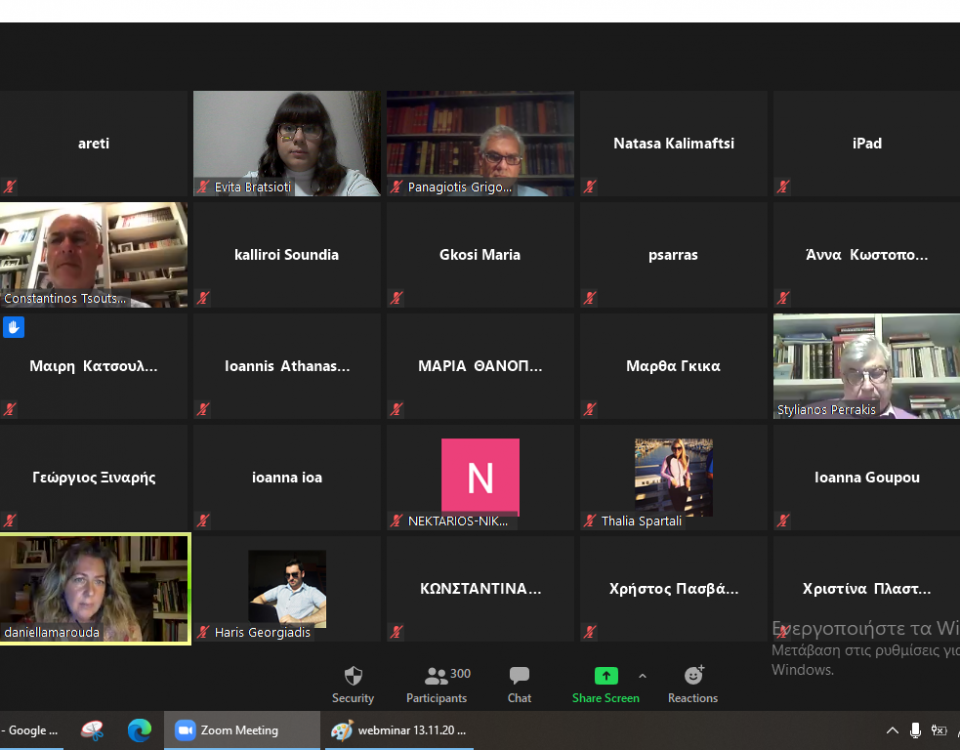Select Panagiotis Grigo video tile
The height and width of the screenshot is (750, 960).
[480, 143]
